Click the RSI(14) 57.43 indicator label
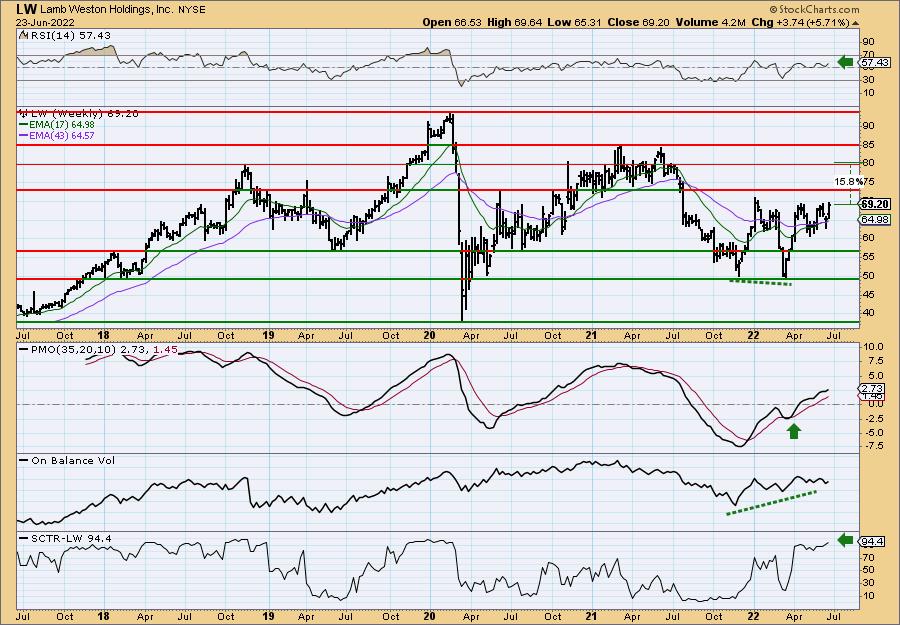This screenshot has height=625, width=900. point(69,36)
